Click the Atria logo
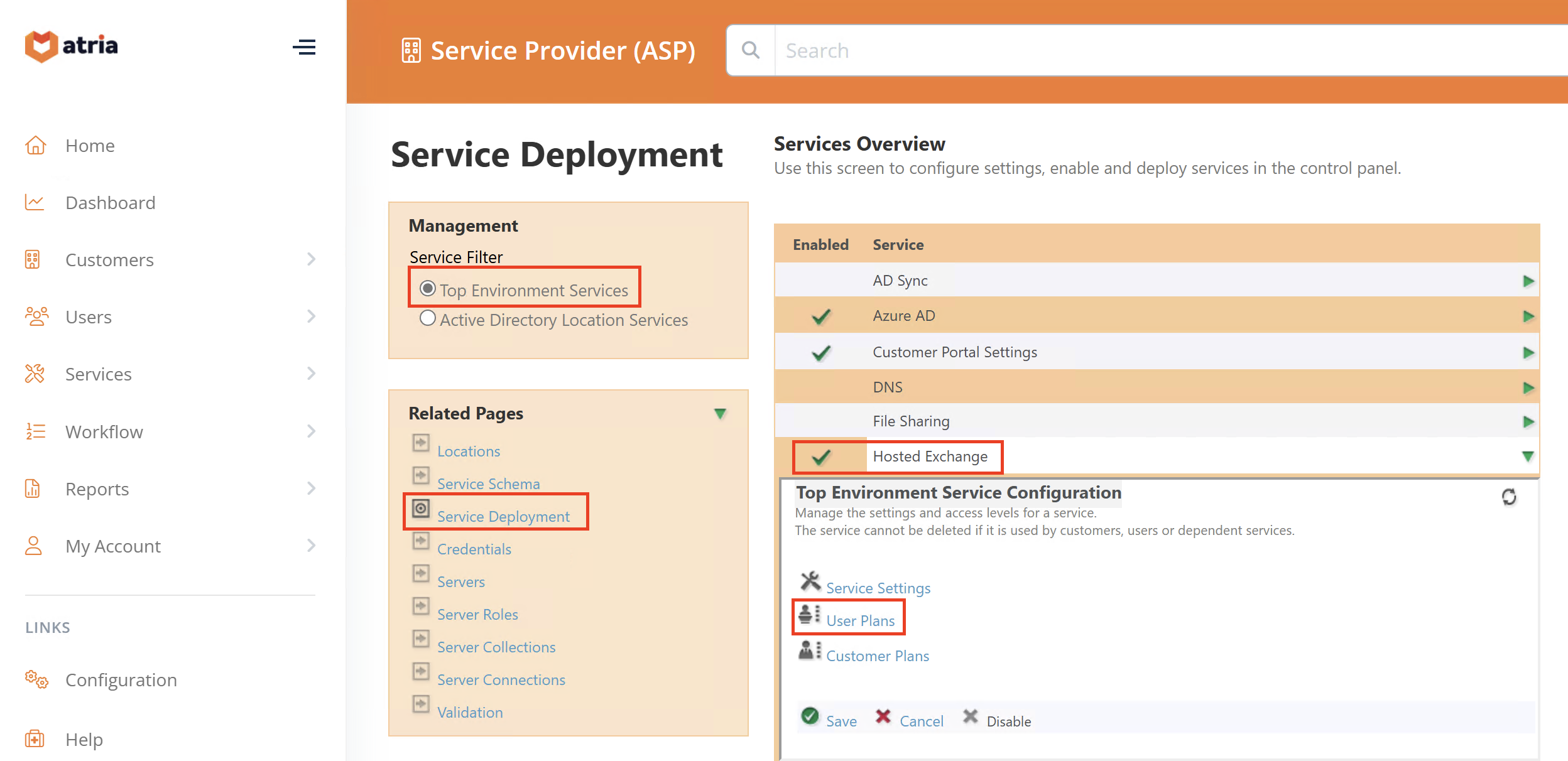 point(71,45)
